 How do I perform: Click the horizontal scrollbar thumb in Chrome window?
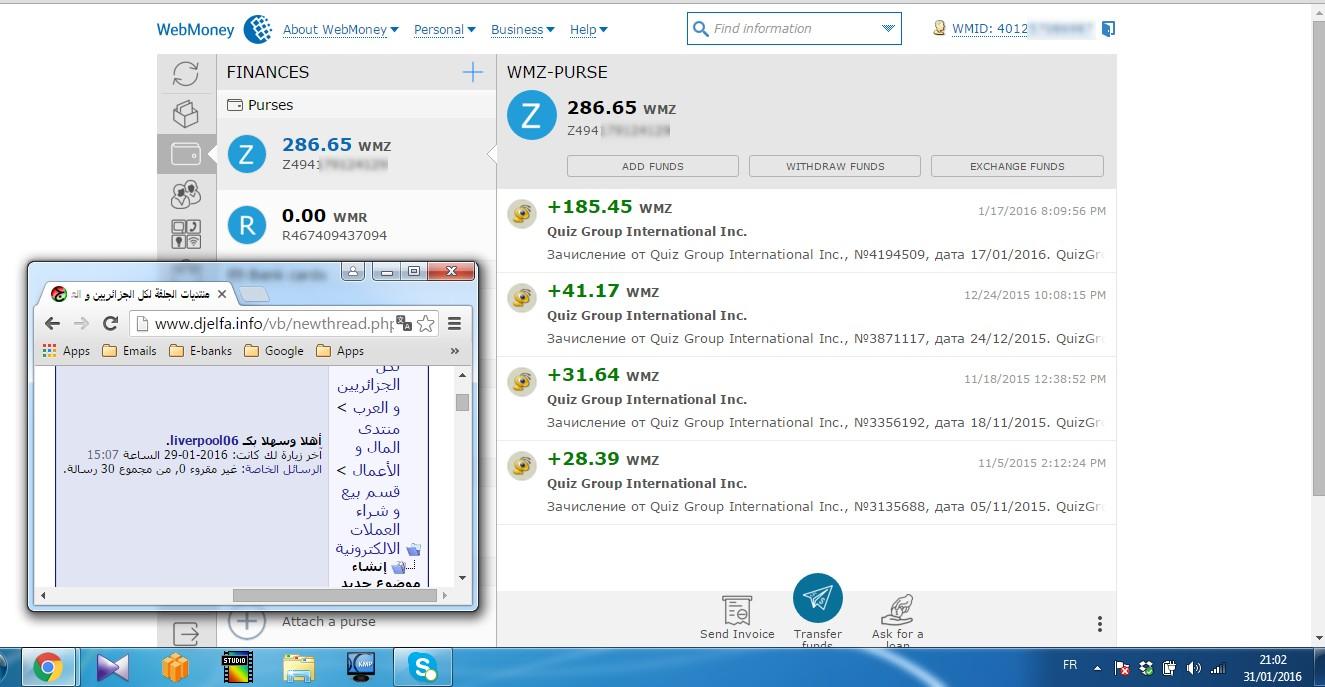click(x=335, y=595)
